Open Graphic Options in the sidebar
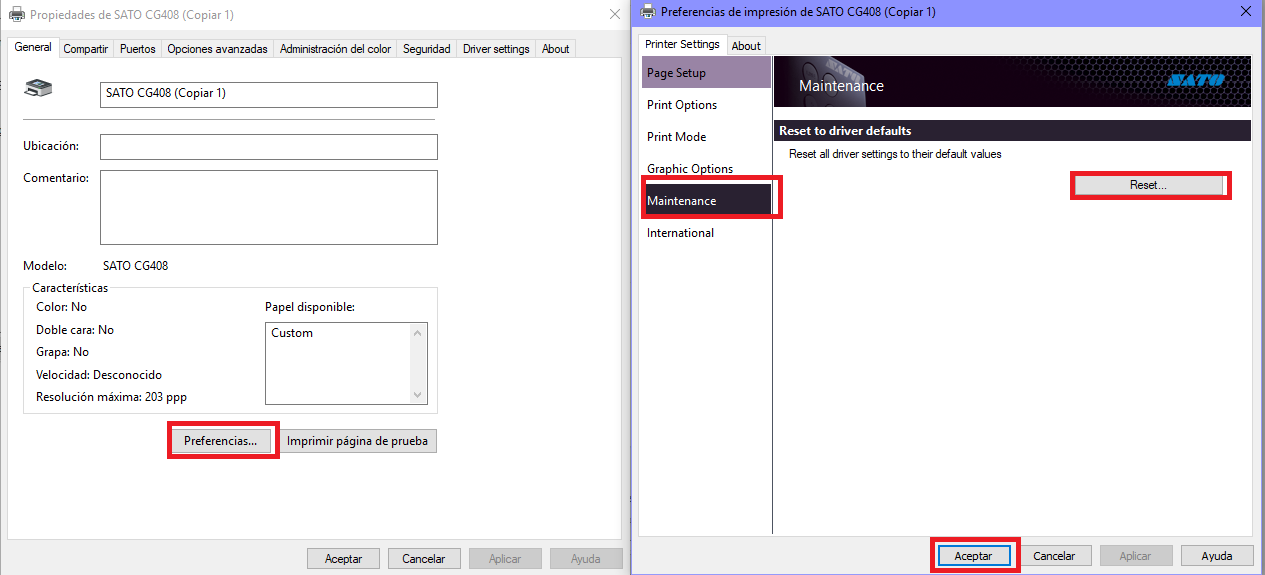The height and width of the screenshot is (575, 1265). click(690, 169)
